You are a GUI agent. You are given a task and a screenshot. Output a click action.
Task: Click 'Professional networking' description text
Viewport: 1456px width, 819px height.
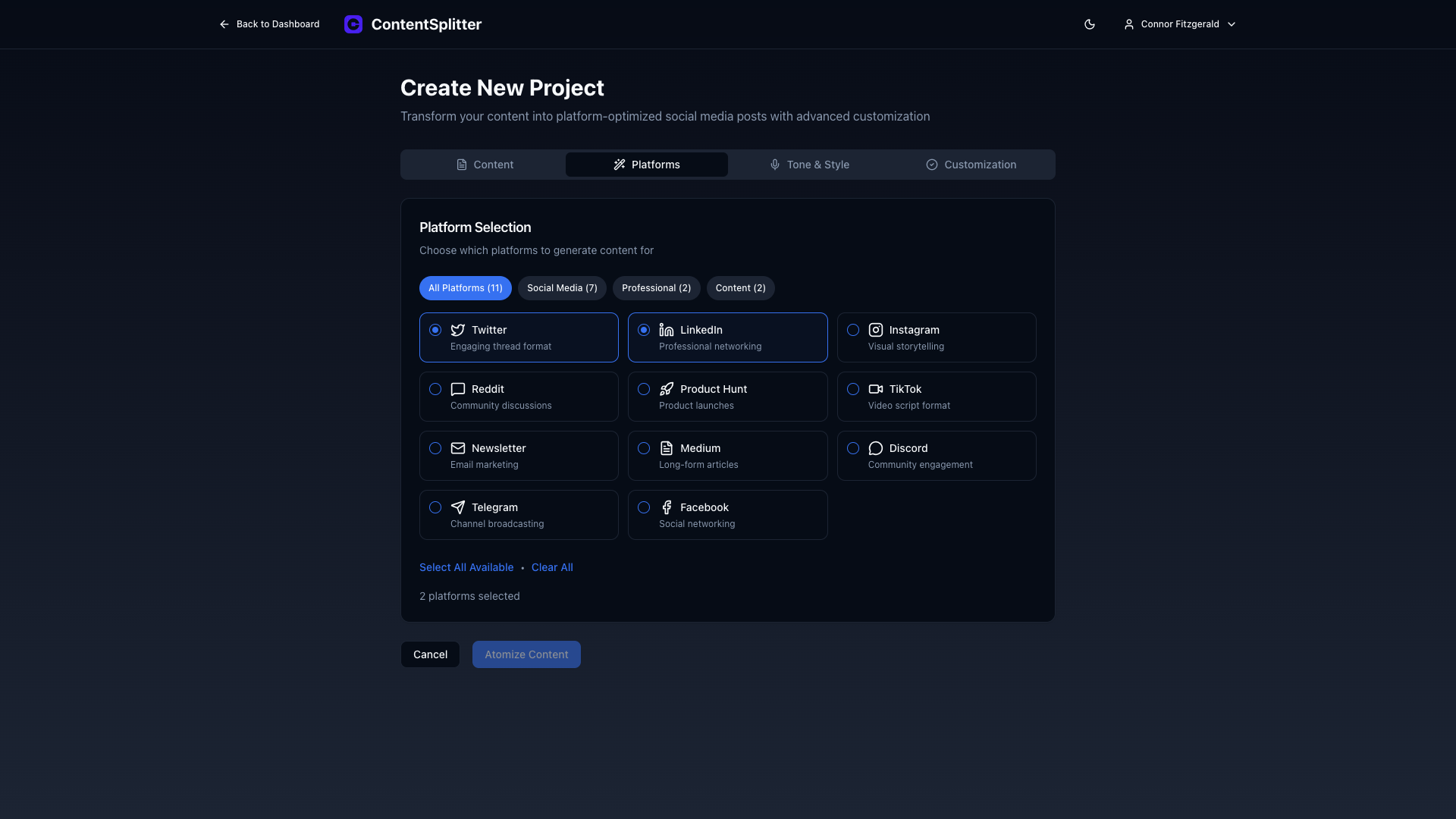(x=710, y=347)
